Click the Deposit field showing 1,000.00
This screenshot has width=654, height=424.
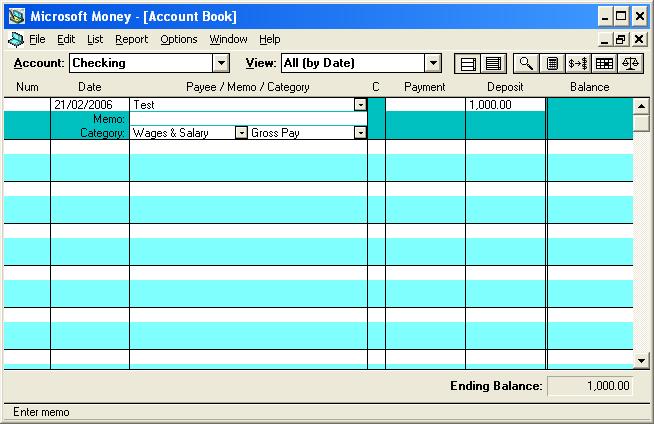(505, 105)
